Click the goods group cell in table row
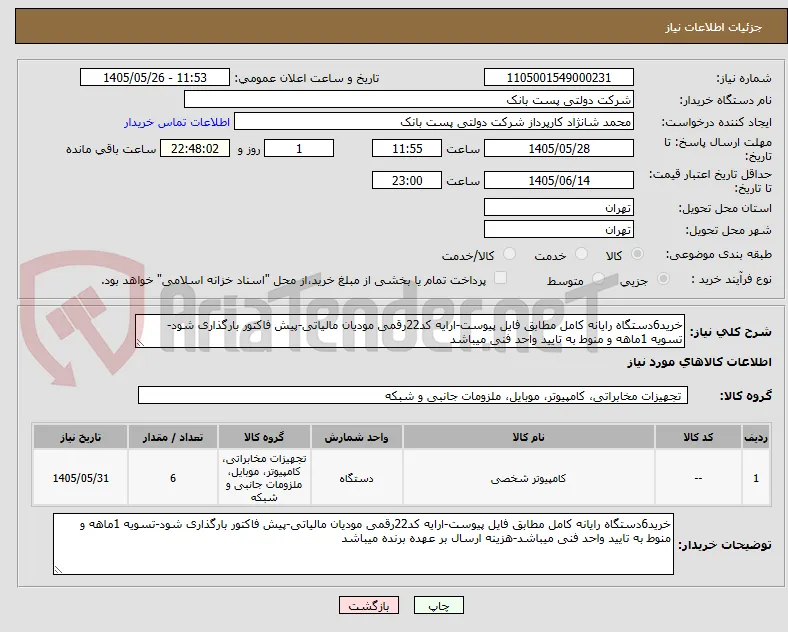The width and height of the screenshot is (788, 632). [264, 478]
